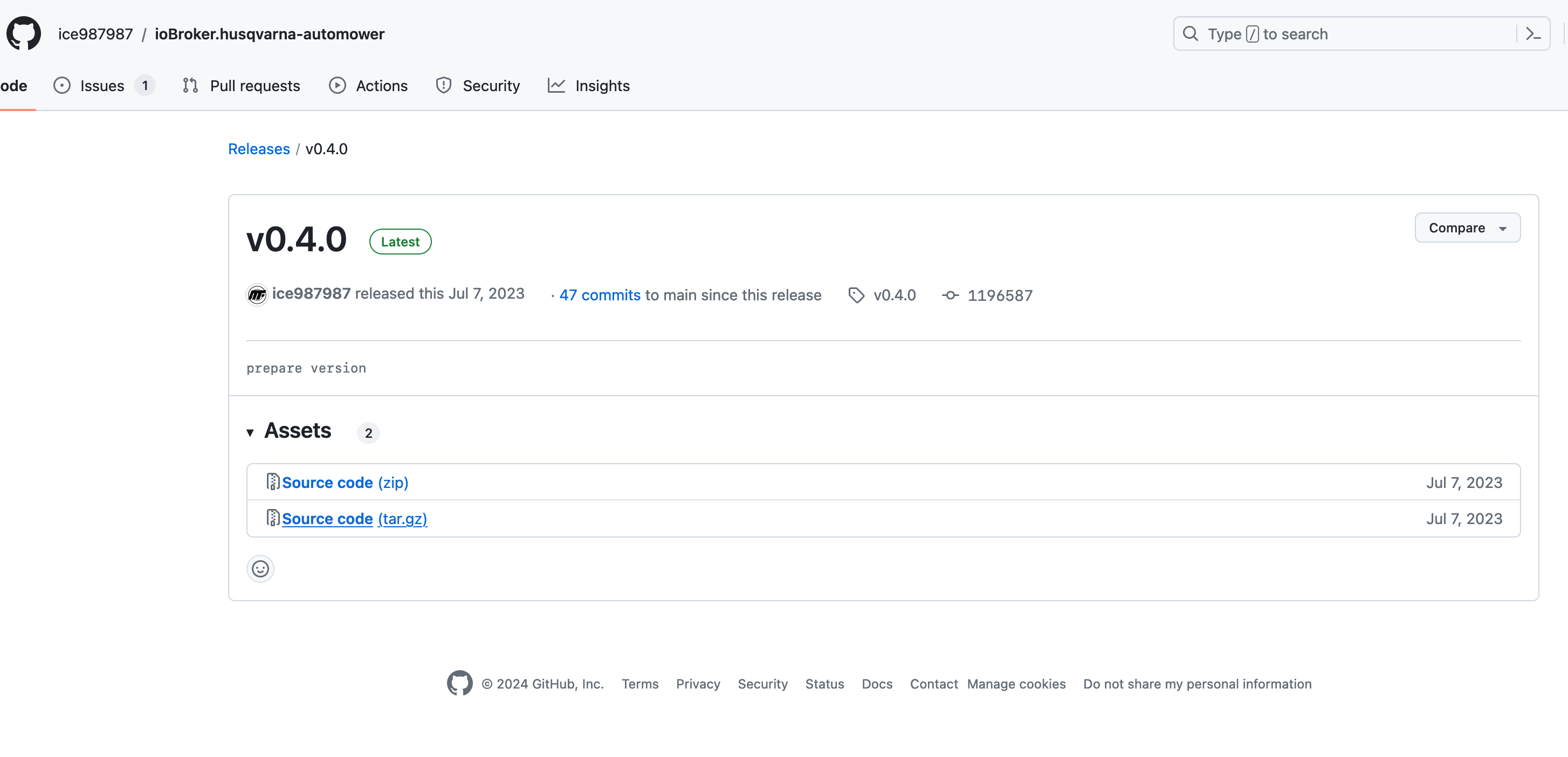
Task: Click the GitHub logo in footer
Action: point(459,683)
